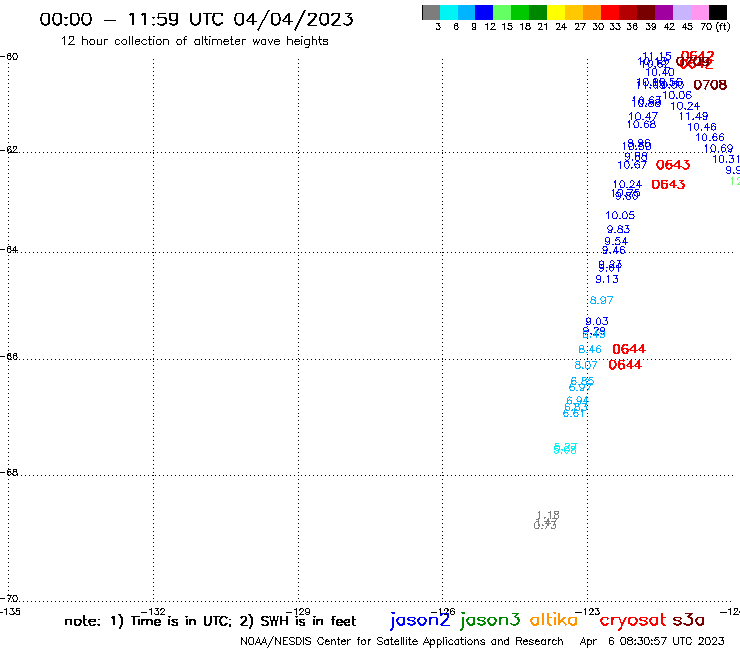
Task: Click the jason2 satellite legend label
Action: click(x=420, y=620)
